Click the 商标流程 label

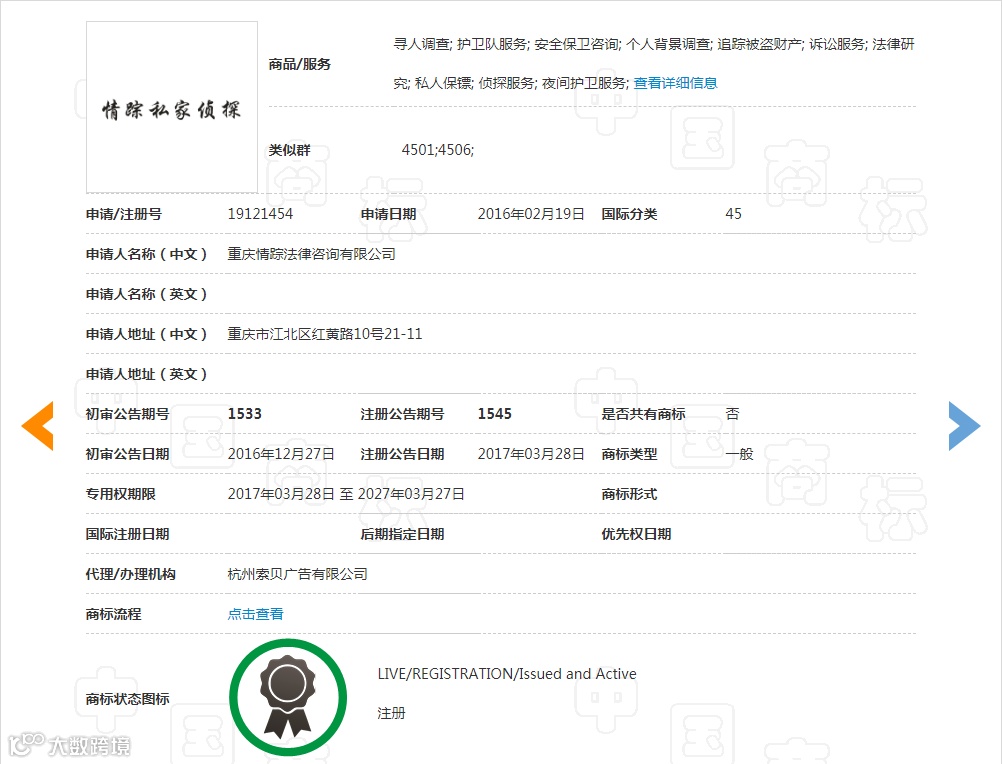[x=114, y=614]
